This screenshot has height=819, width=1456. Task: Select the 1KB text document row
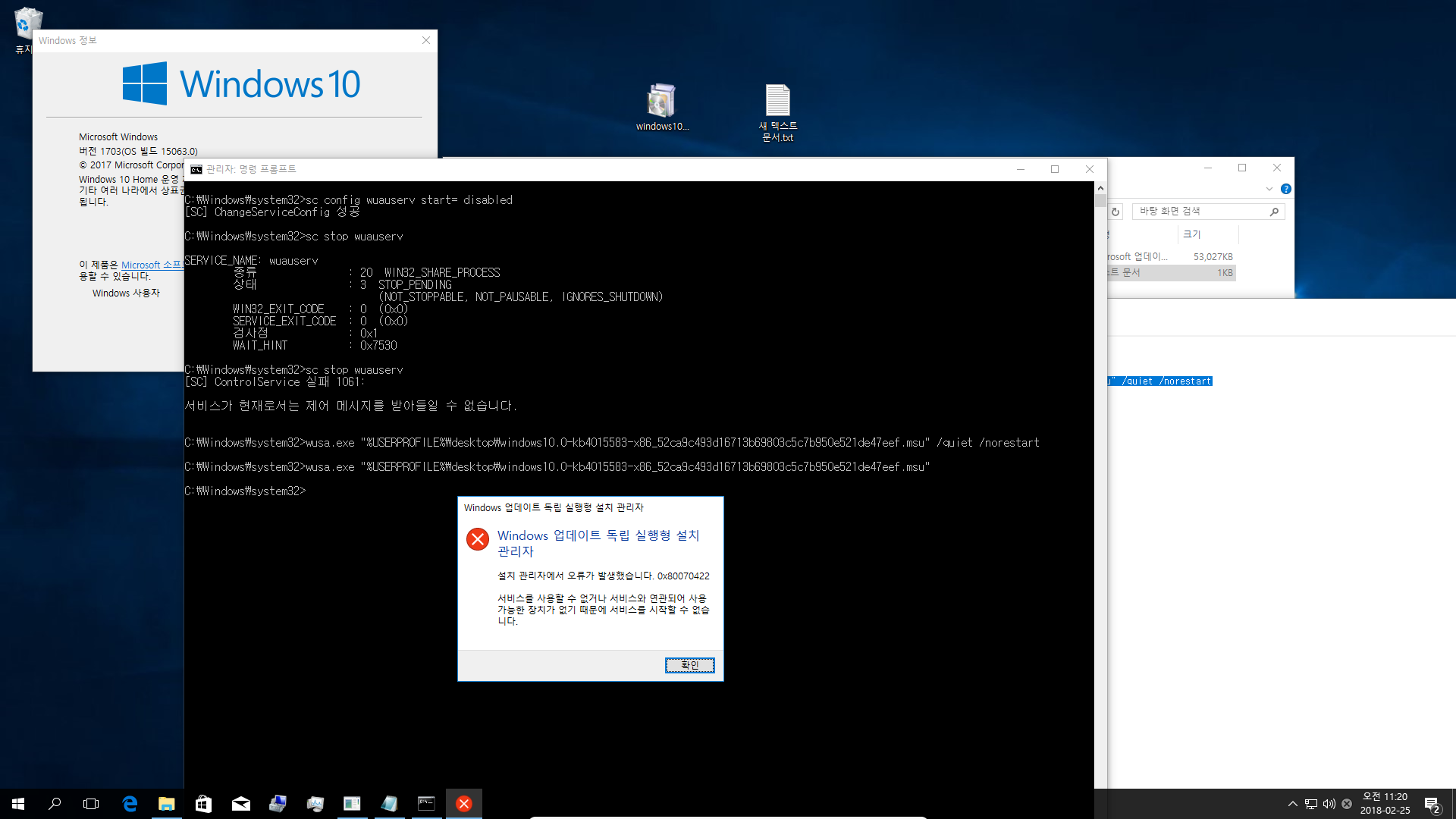coord(1172,273)
